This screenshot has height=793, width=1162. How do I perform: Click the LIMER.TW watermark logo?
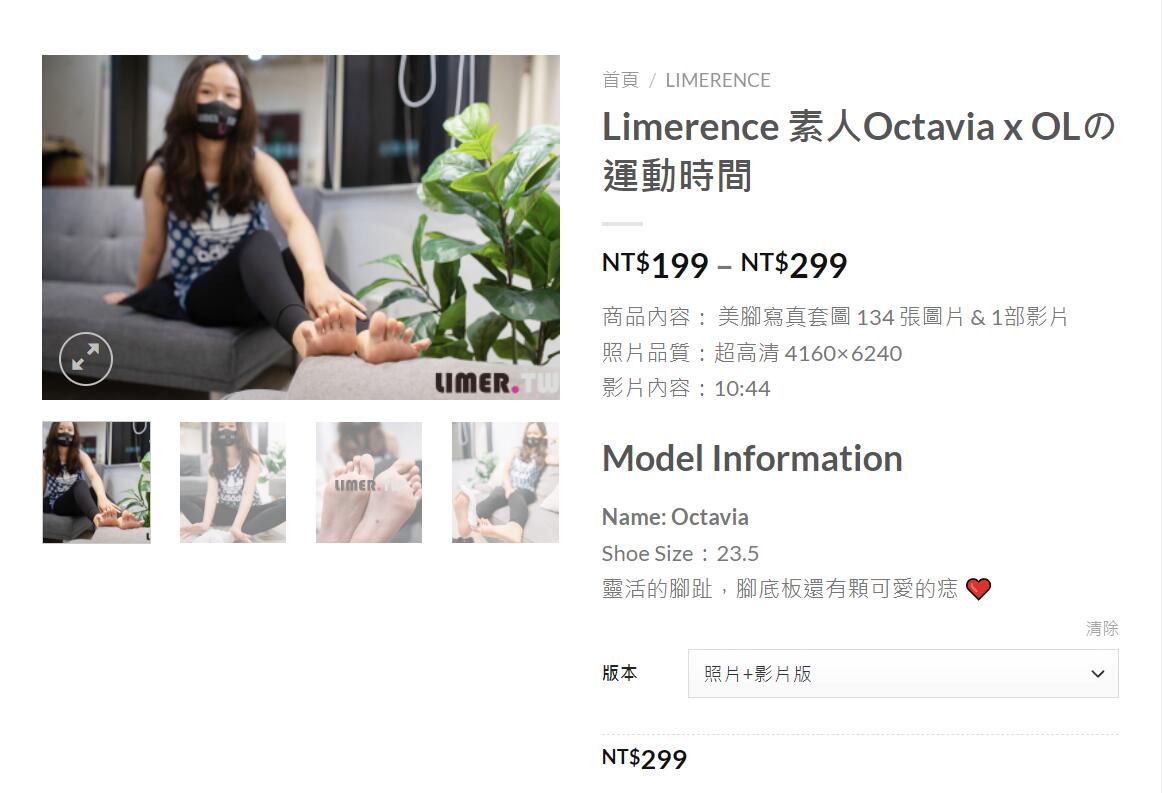pos(496,383)
